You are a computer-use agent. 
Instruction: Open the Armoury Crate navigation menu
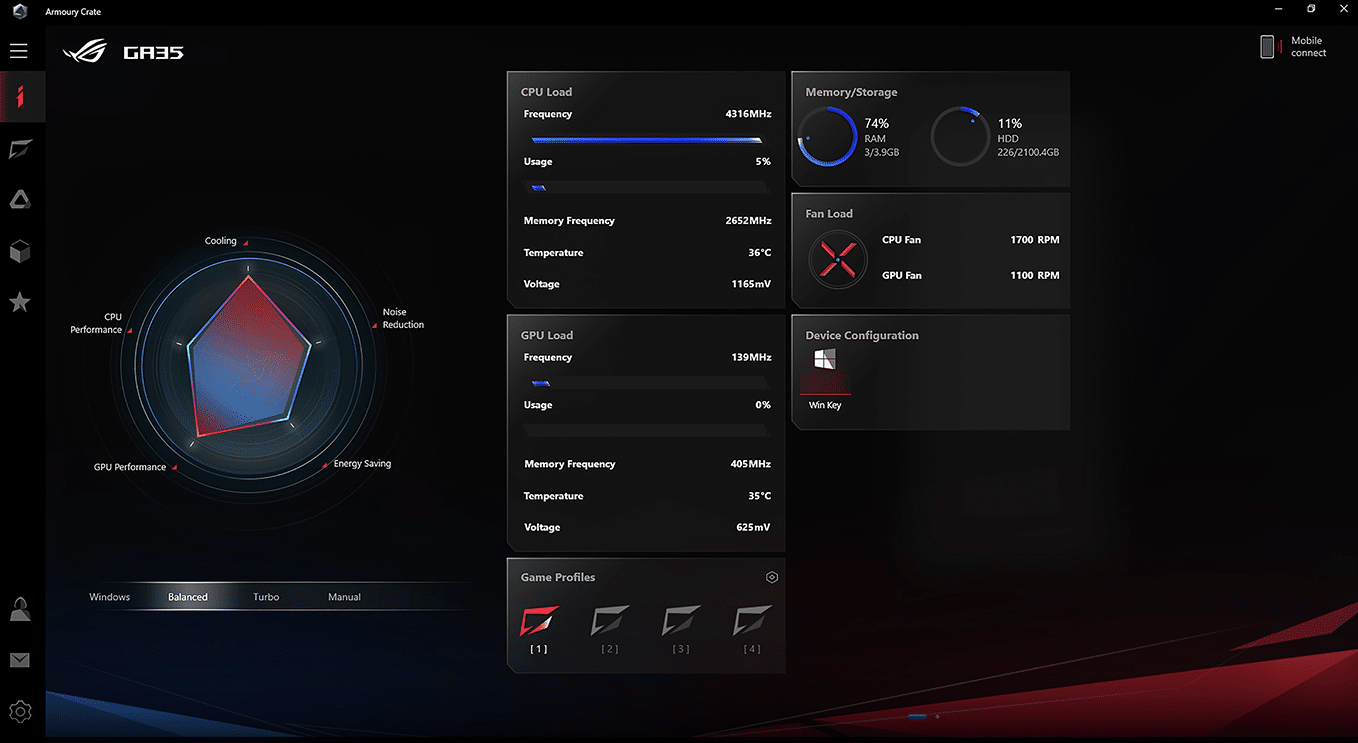pos(18,50)
